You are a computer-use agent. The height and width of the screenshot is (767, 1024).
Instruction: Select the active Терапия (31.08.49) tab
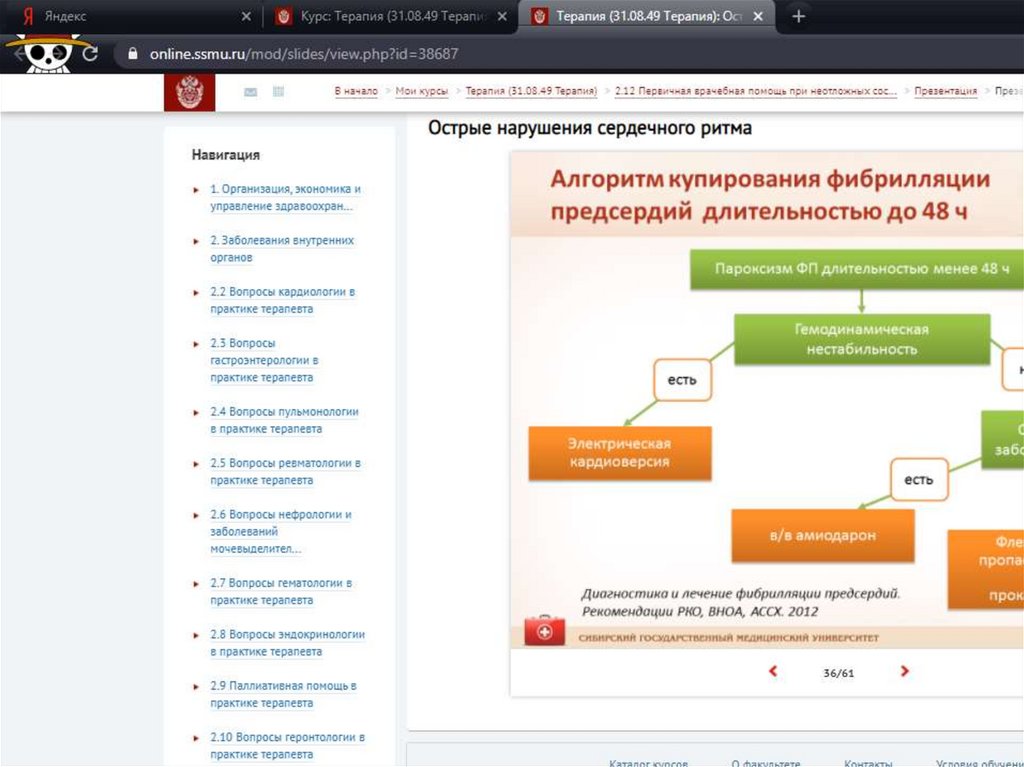pyautogui.click(x=647, y=16)
